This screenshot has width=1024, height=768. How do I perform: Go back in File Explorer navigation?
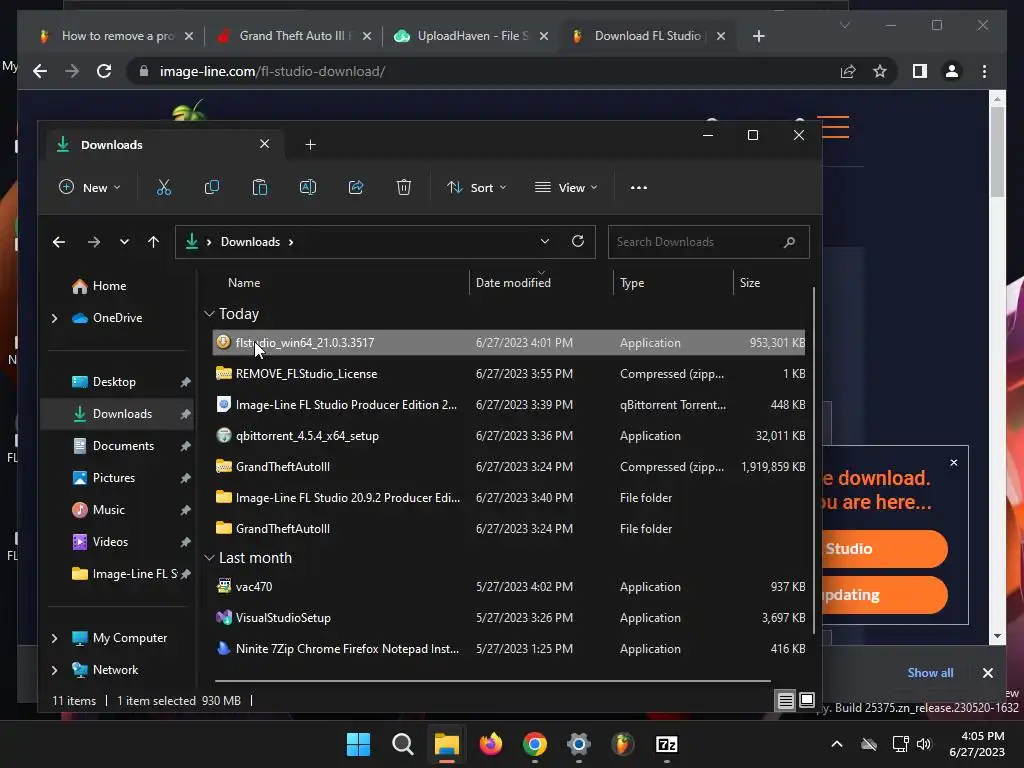pos(59,242)
